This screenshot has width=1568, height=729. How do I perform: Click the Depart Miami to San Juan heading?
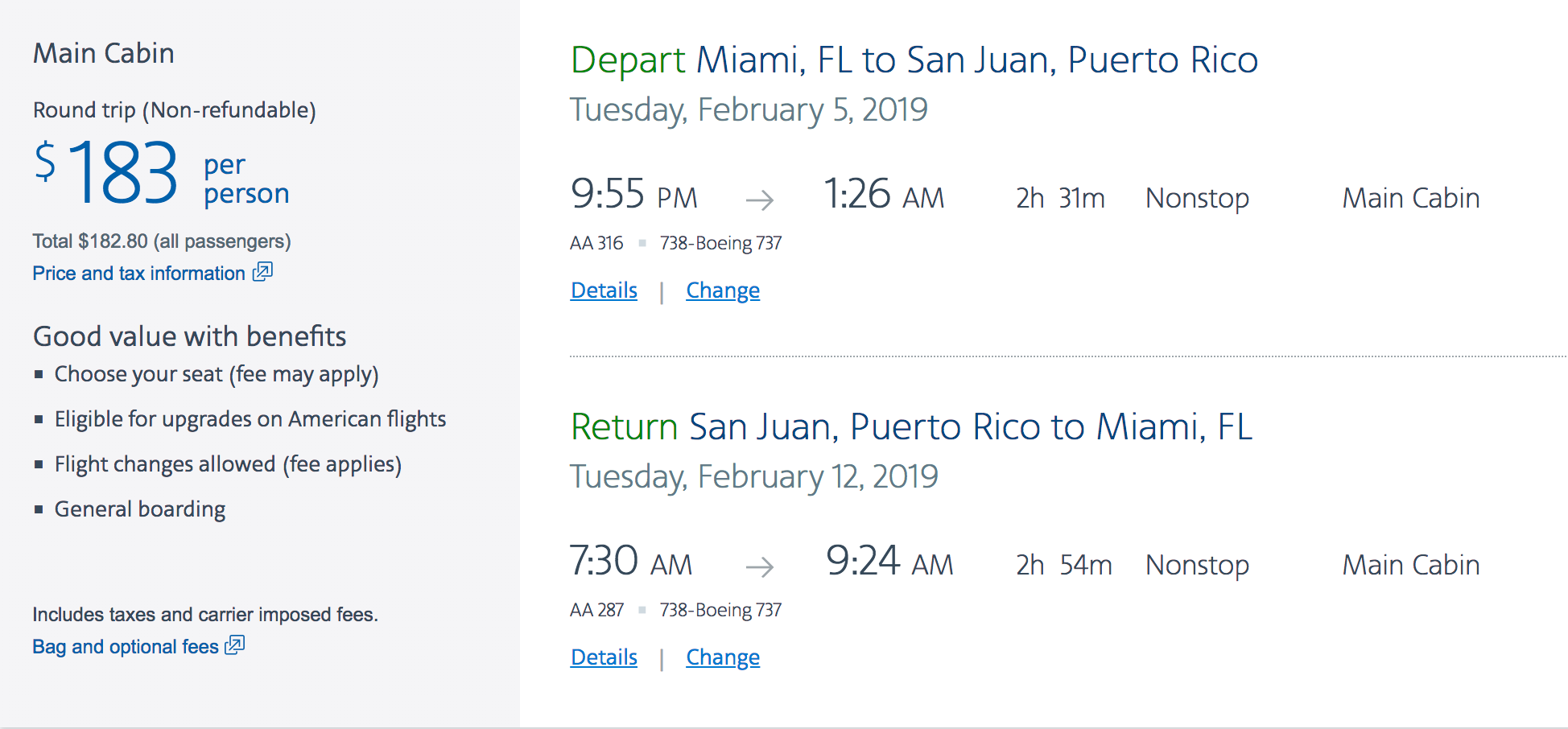pyautogui.click(x=914, y=60)
